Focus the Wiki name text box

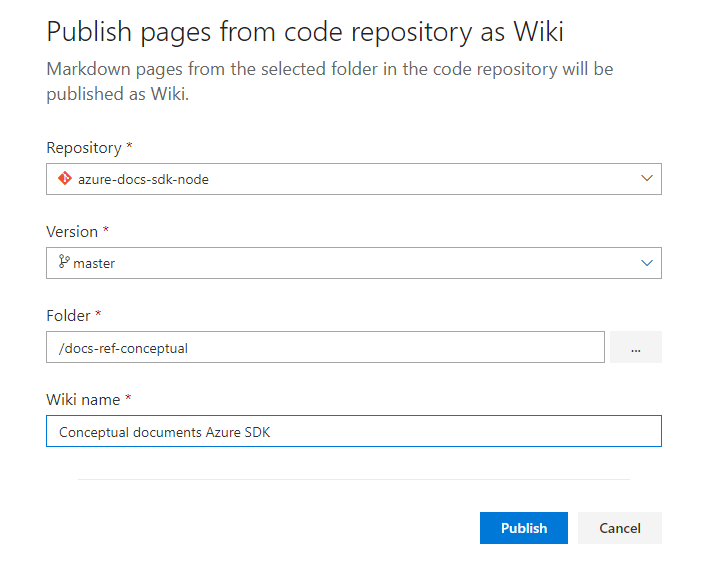(x=353, y=431)
